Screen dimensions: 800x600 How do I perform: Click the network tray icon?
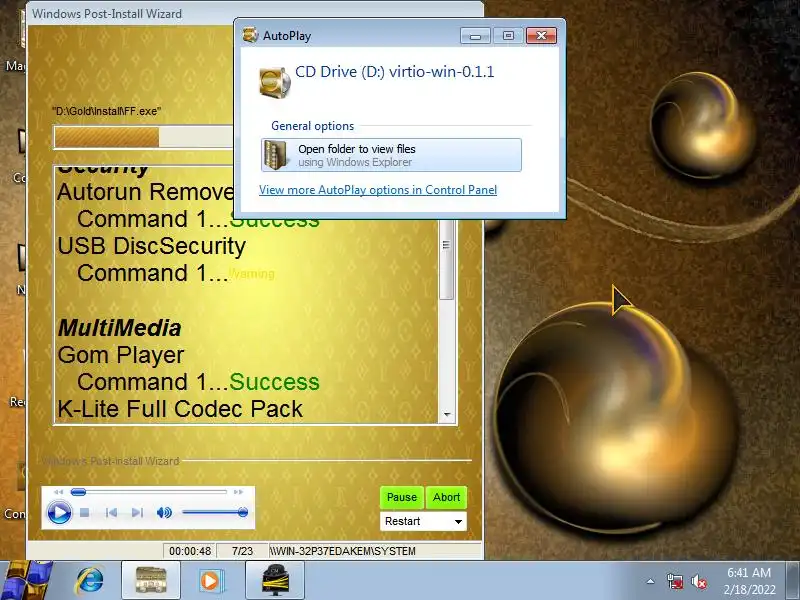(674, 581)
